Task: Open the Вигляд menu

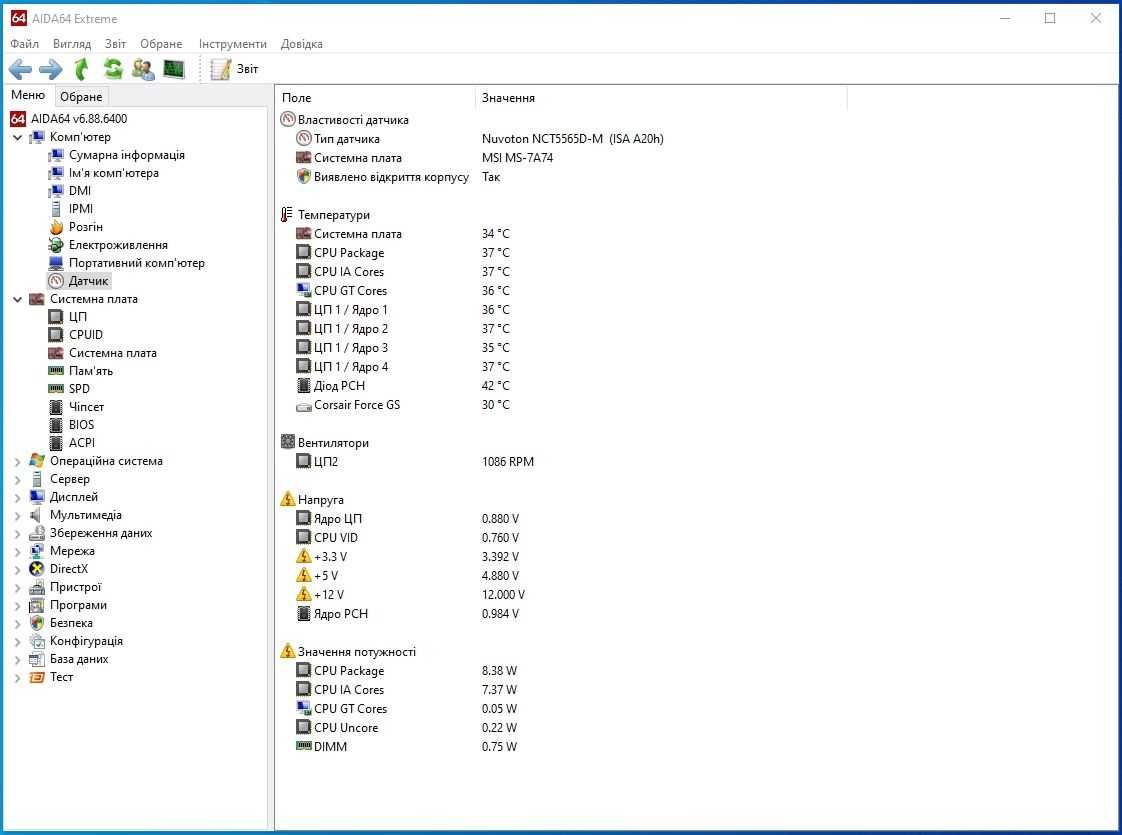Action: [x=72, y=44]
